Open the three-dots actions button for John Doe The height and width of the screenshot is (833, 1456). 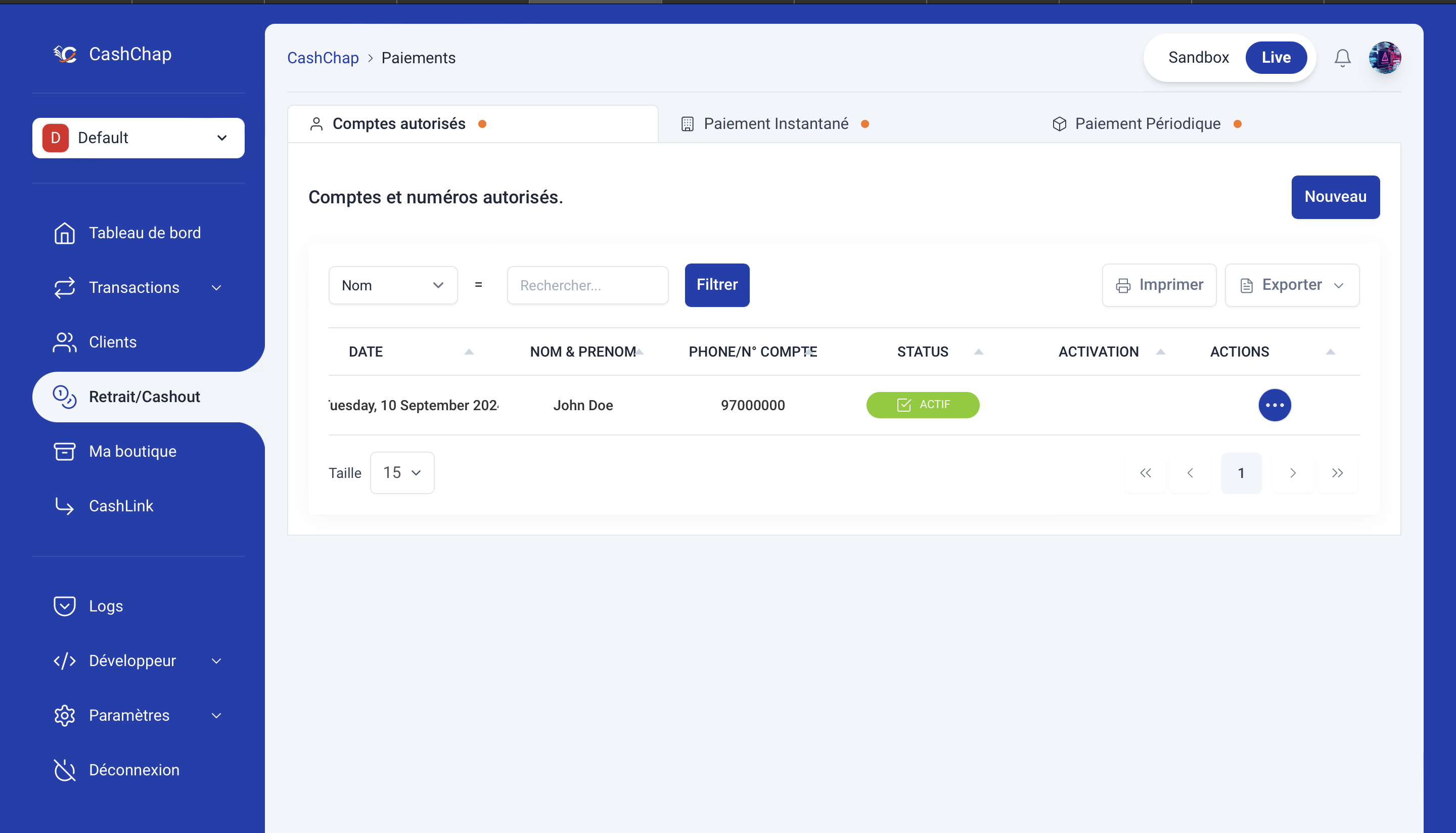(1274, 405)
